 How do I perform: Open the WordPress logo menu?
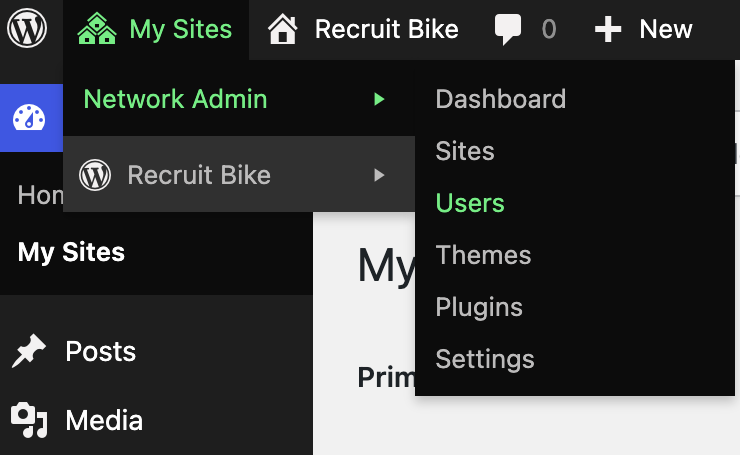[x=27, y=29]
